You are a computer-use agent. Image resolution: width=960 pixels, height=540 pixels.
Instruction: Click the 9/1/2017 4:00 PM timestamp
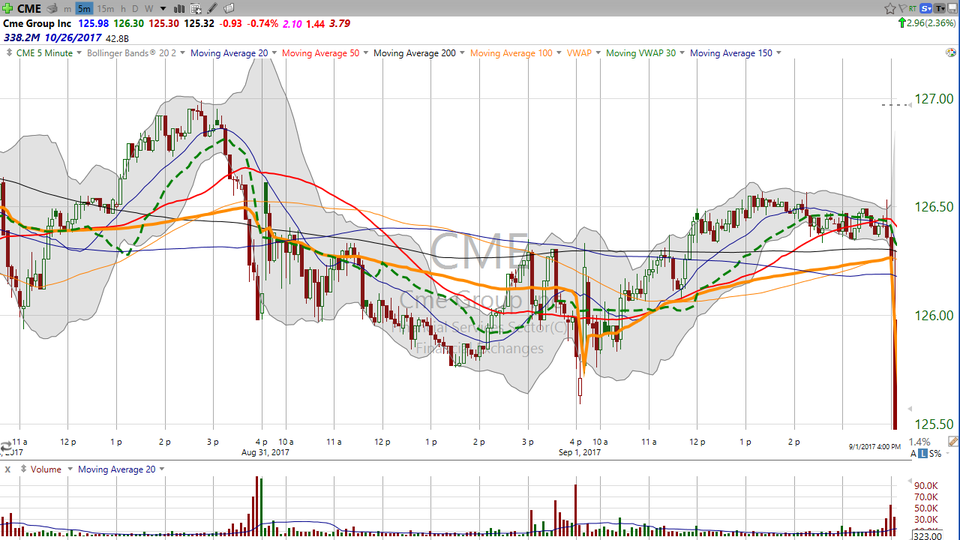click(x=874, y=446)
